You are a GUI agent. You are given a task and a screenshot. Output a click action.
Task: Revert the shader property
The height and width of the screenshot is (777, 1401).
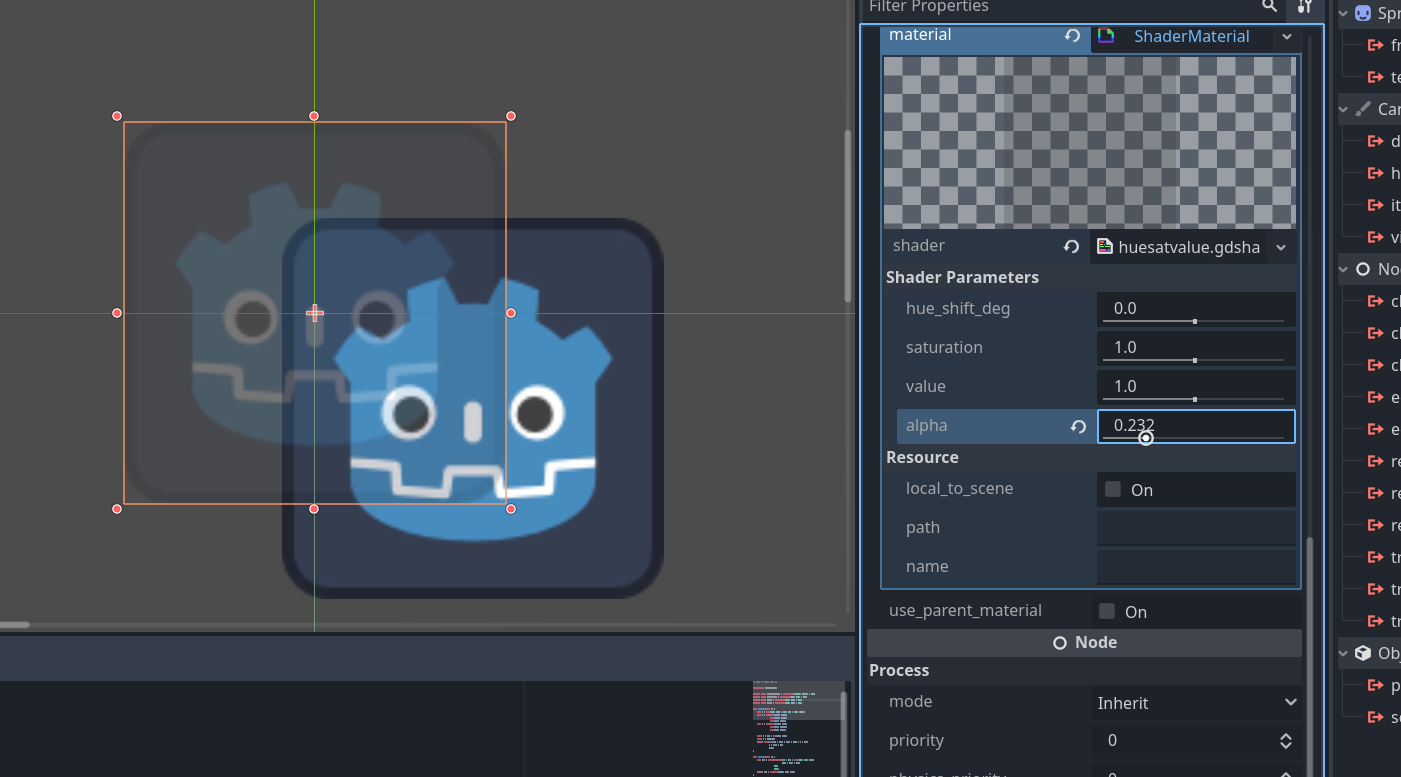click(x=1072, y=246)
